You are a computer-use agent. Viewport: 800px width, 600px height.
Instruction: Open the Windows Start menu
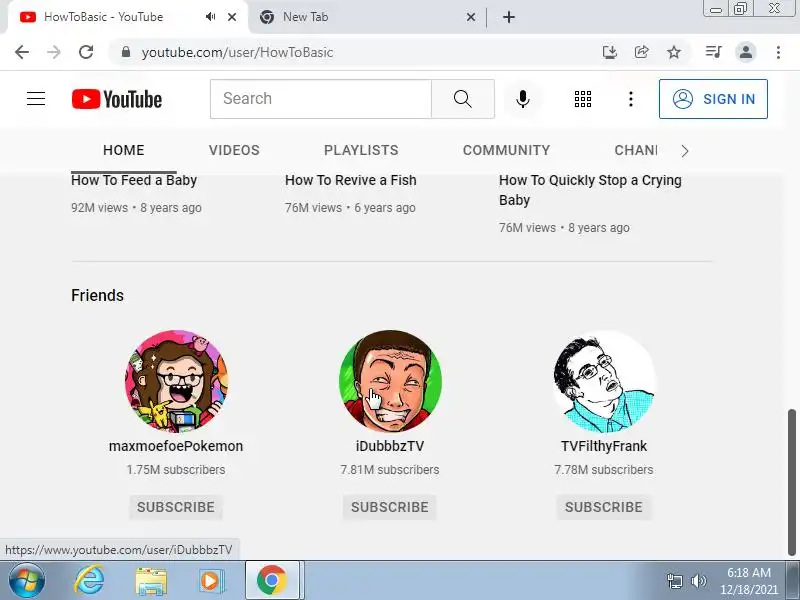click(27, 580)
